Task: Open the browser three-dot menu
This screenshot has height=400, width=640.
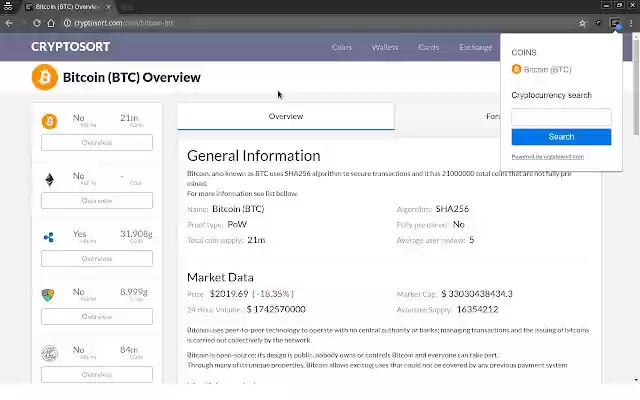Action: pyautogui.click(x=631, y=23)
